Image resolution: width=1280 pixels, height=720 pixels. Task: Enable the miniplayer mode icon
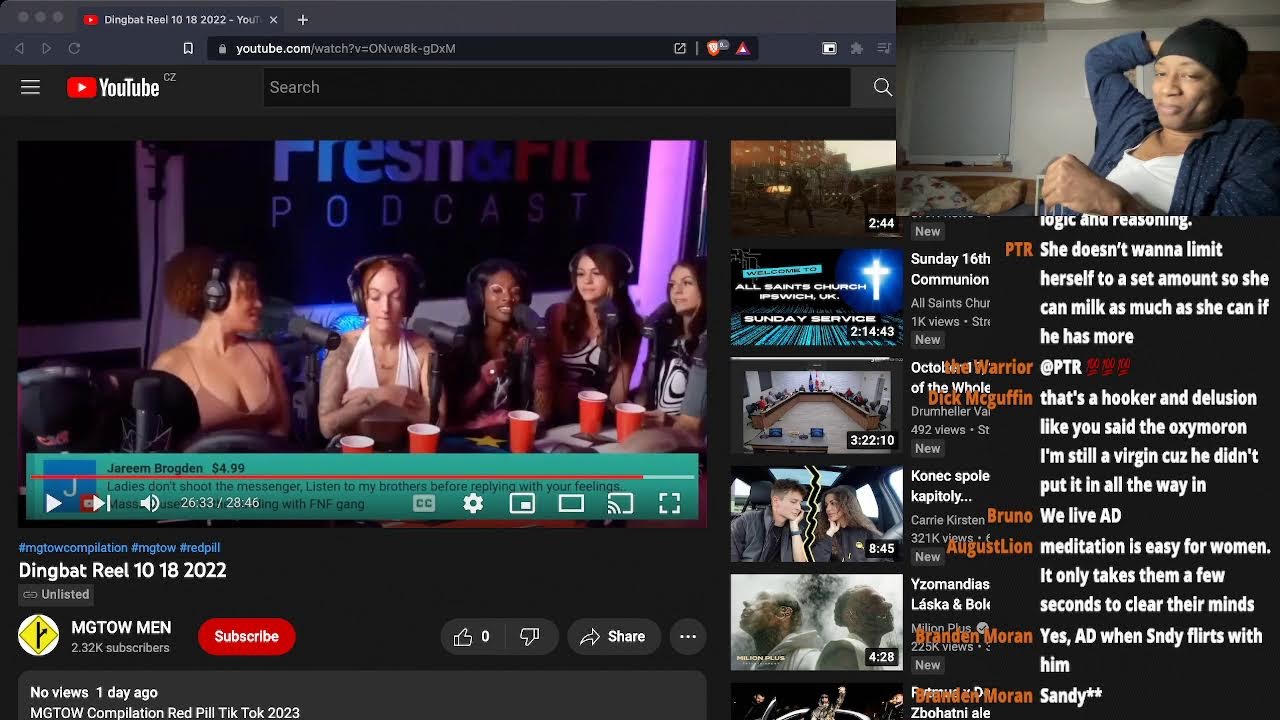pos(522,504)
